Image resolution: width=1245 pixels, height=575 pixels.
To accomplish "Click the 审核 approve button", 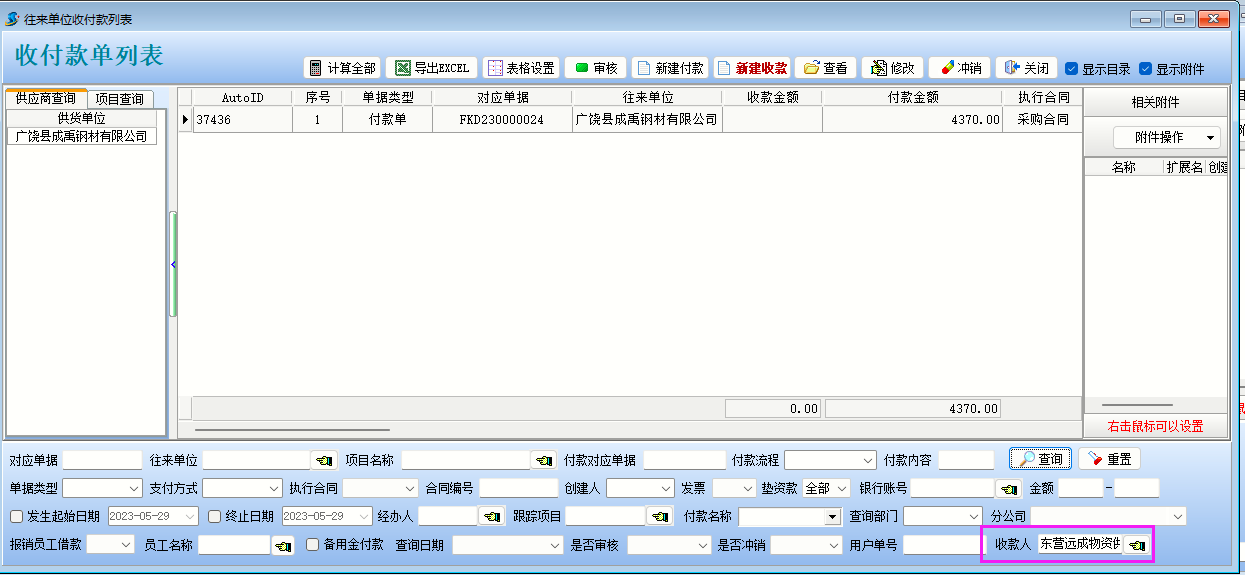I will [595, 68].
